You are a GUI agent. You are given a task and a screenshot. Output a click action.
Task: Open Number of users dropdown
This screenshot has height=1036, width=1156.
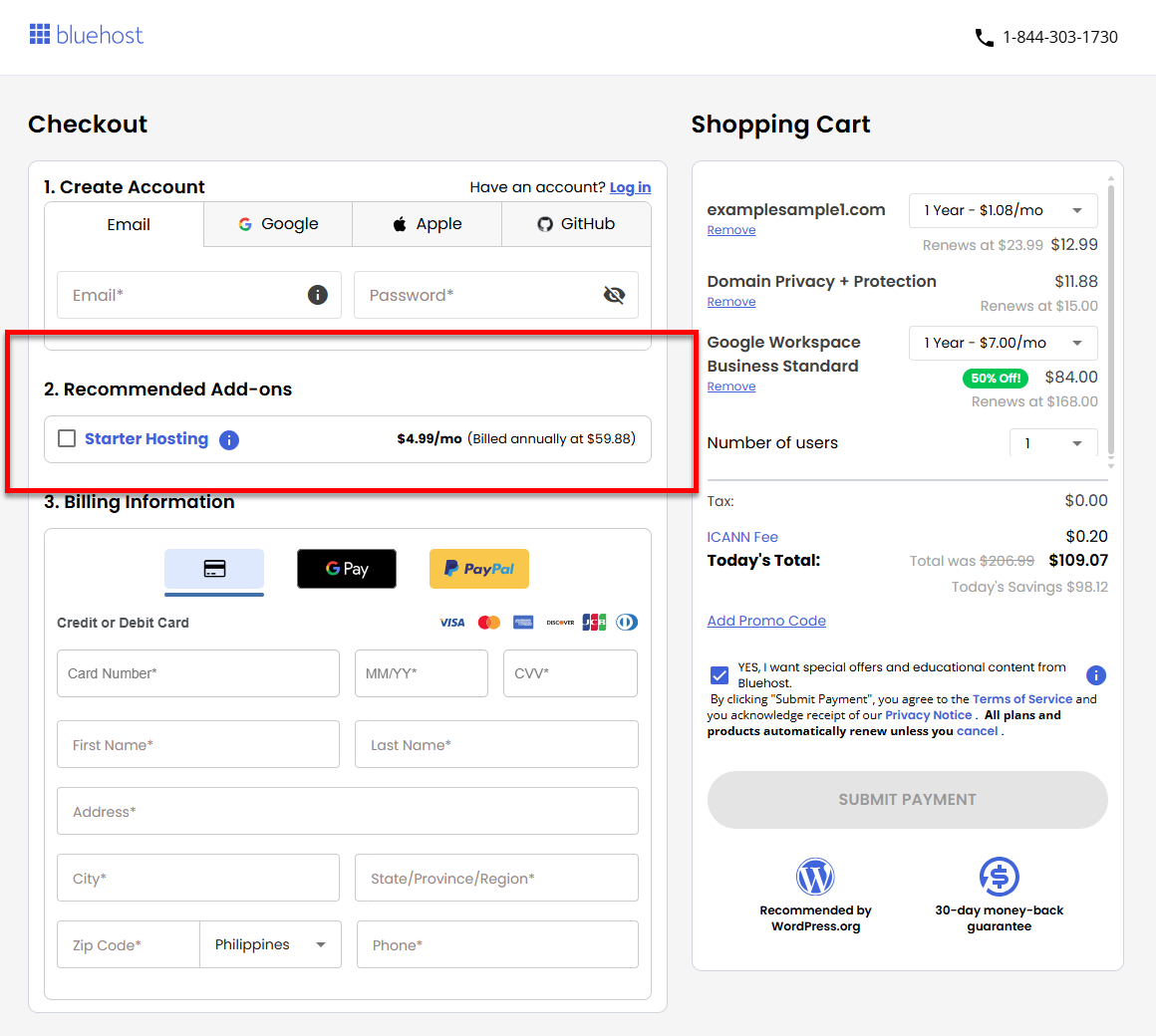[1053, 443]
